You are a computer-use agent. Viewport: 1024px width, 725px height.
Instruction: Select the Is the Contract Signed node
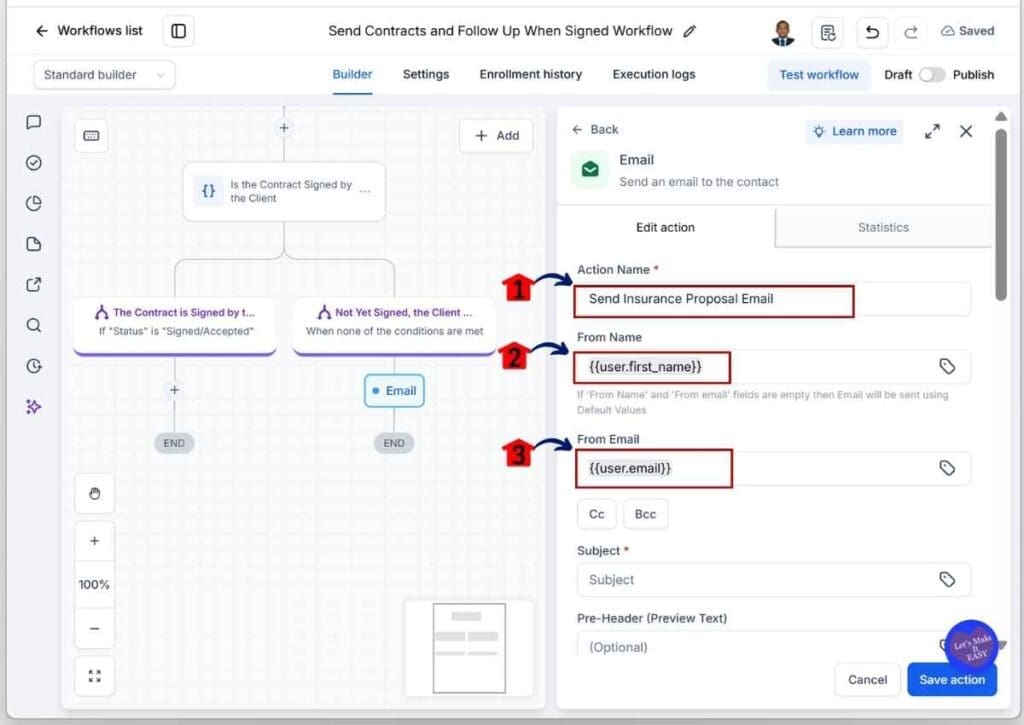[284, 191]
